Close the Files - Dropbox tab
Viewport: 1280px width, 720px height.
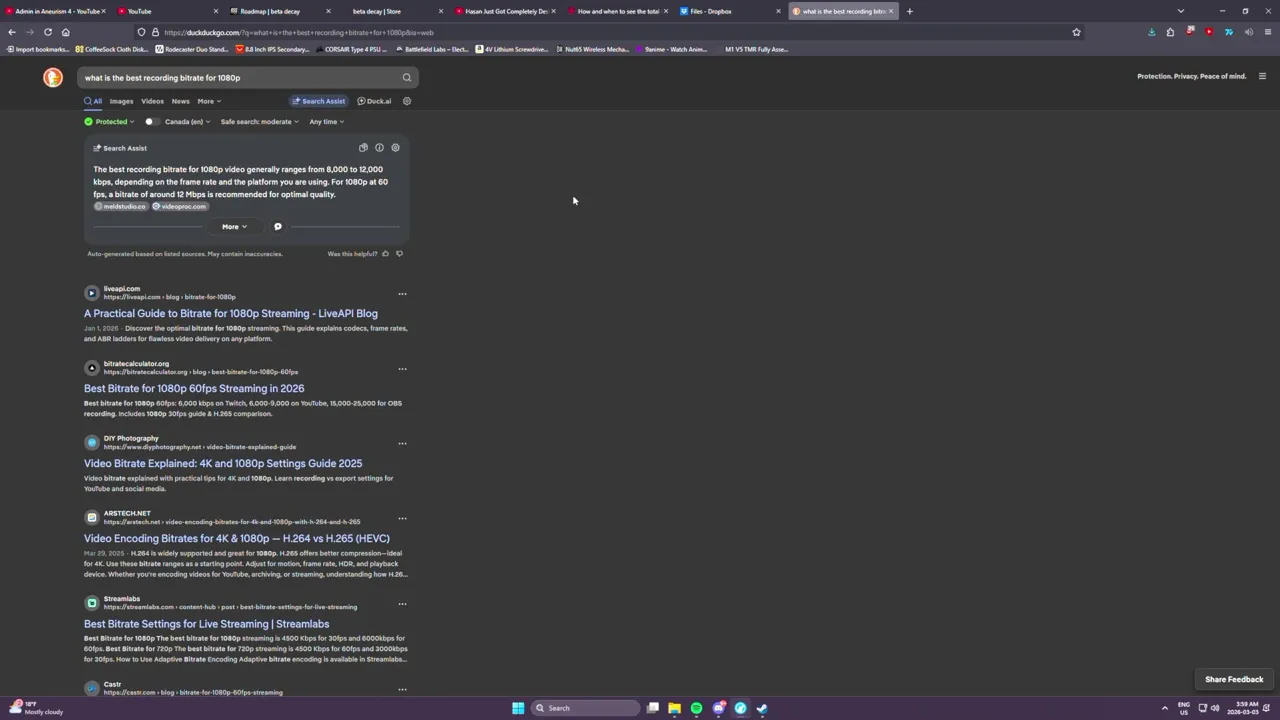pos(778,11)
